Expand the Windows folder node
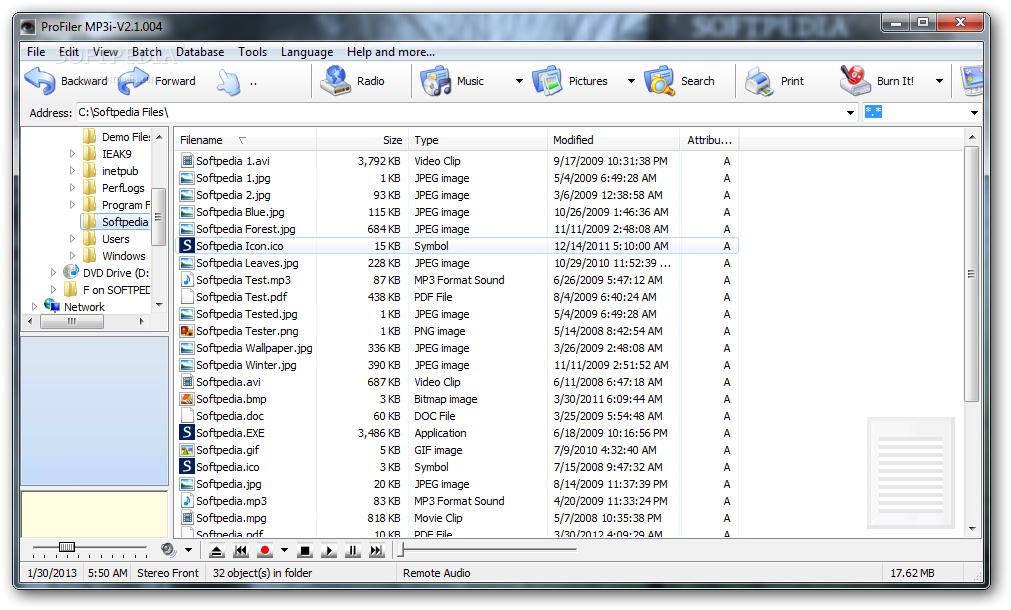 click(72, 255)
